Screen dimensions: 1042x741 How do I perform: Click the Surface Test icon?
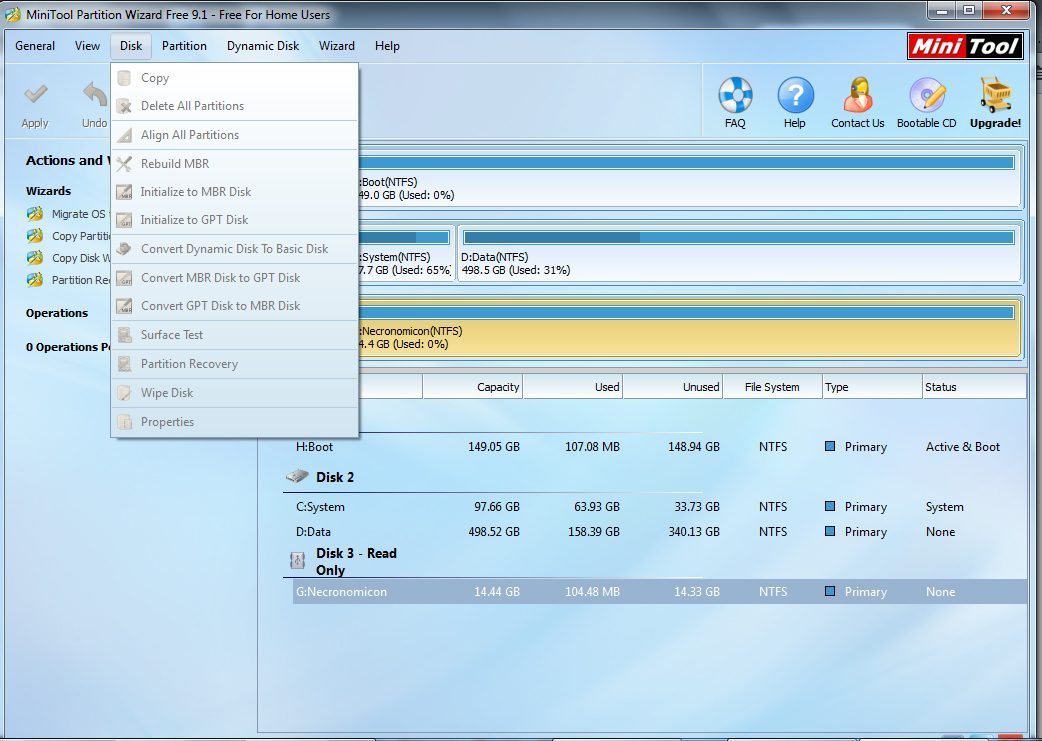tap(124, 335)
